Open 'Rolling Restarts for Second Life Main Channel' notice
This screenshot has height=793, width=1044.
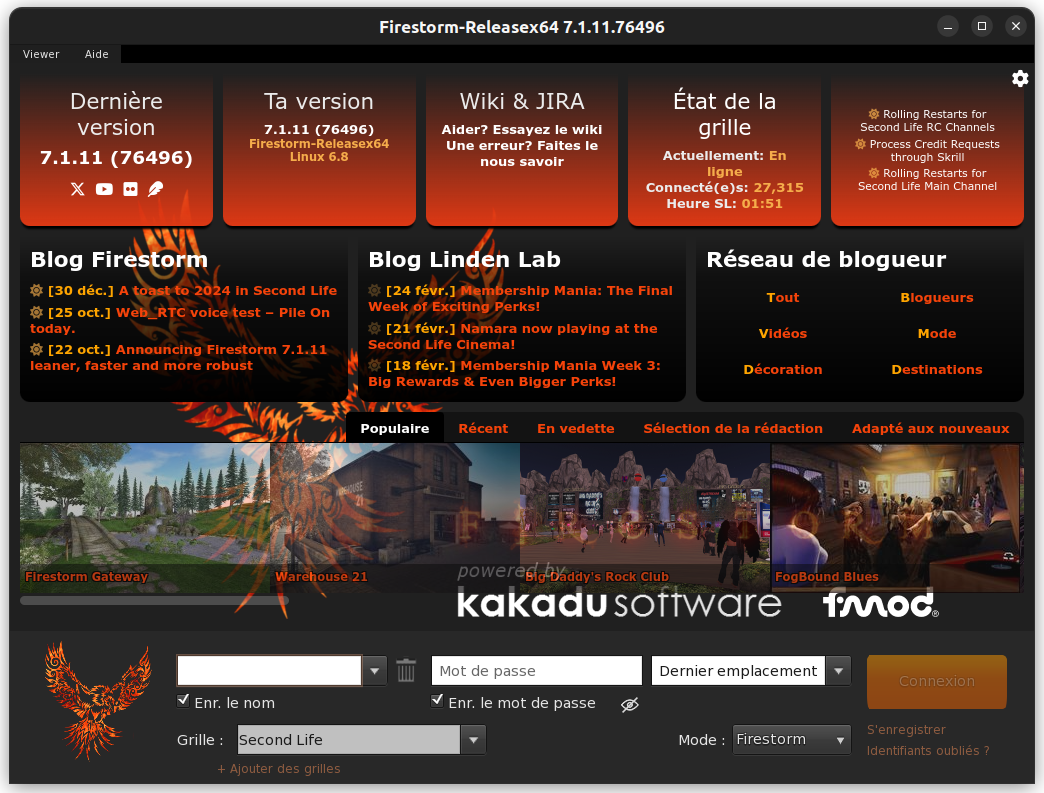[927, 180]
